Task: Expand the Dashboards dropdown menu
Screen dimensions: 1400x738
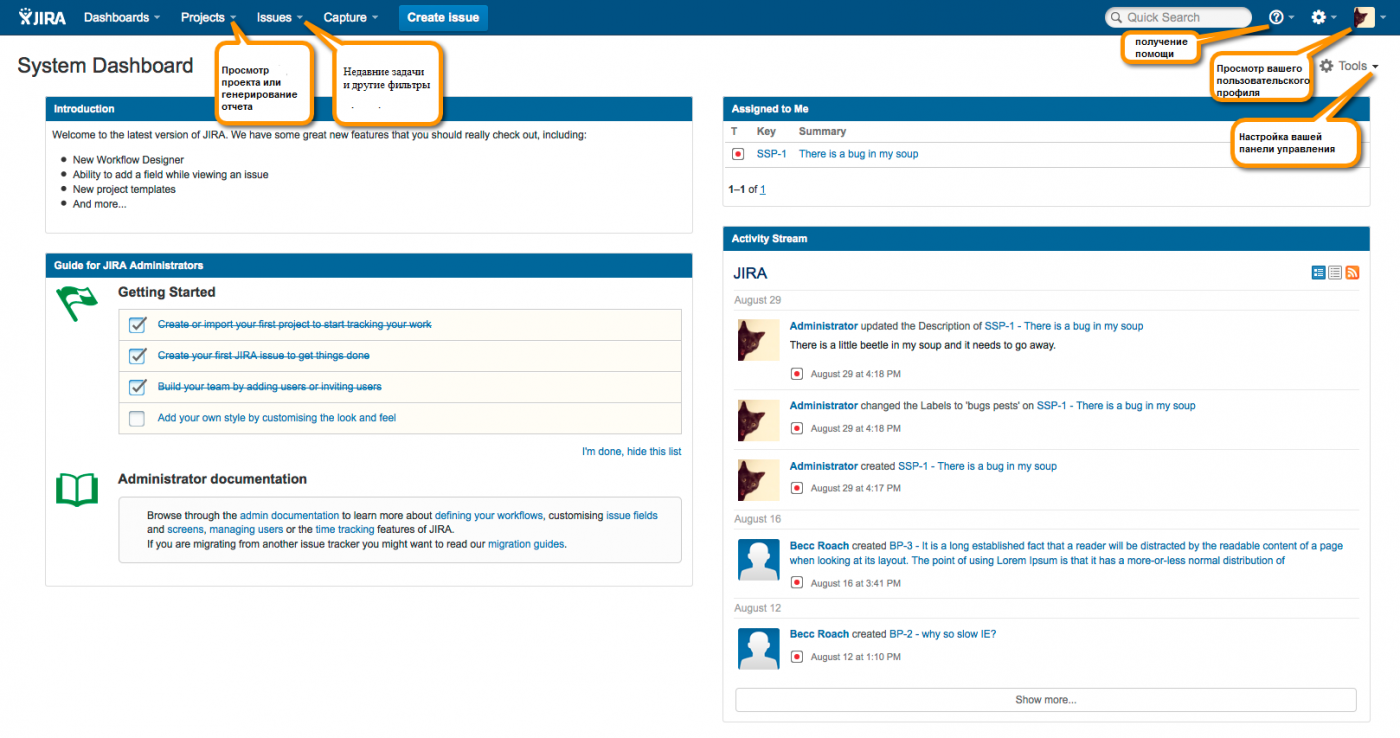Action: point(122,17)
